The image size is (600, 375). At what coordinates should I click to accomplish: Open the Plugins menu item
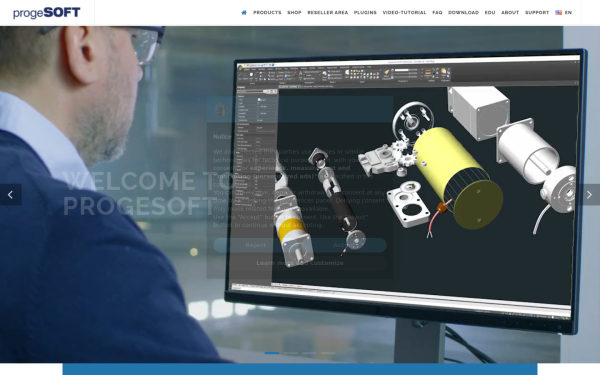point(365,13)
